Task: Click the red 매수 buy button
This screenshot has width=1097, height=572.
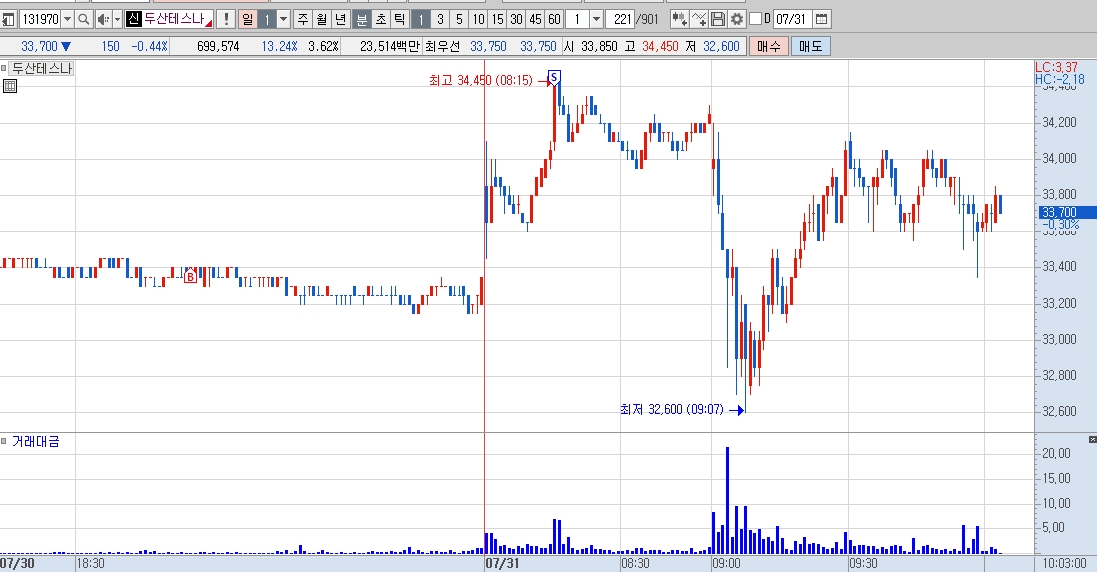Action: pos(769,47)
